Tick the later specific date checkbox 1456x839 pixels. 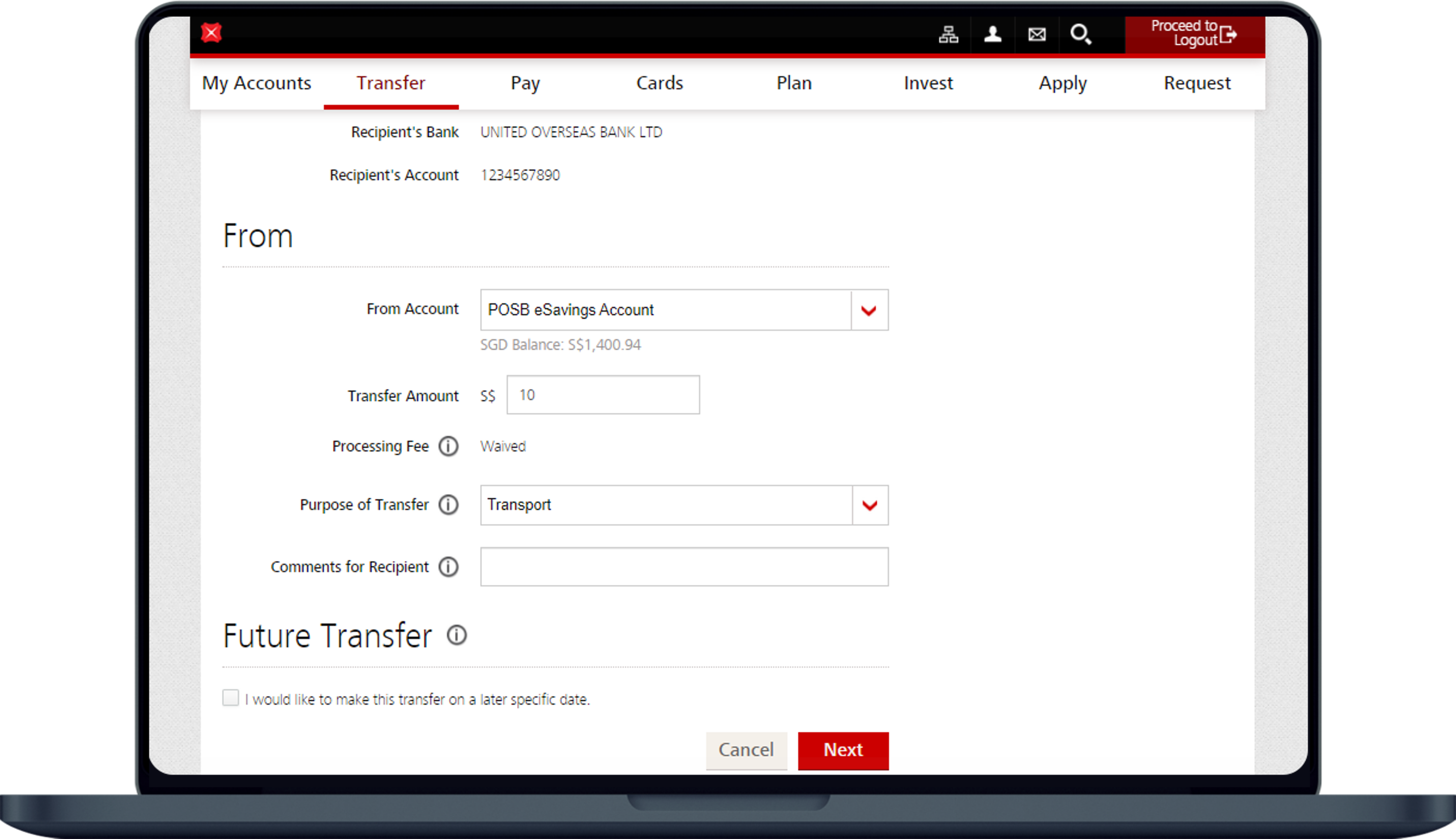click(230, 698)
